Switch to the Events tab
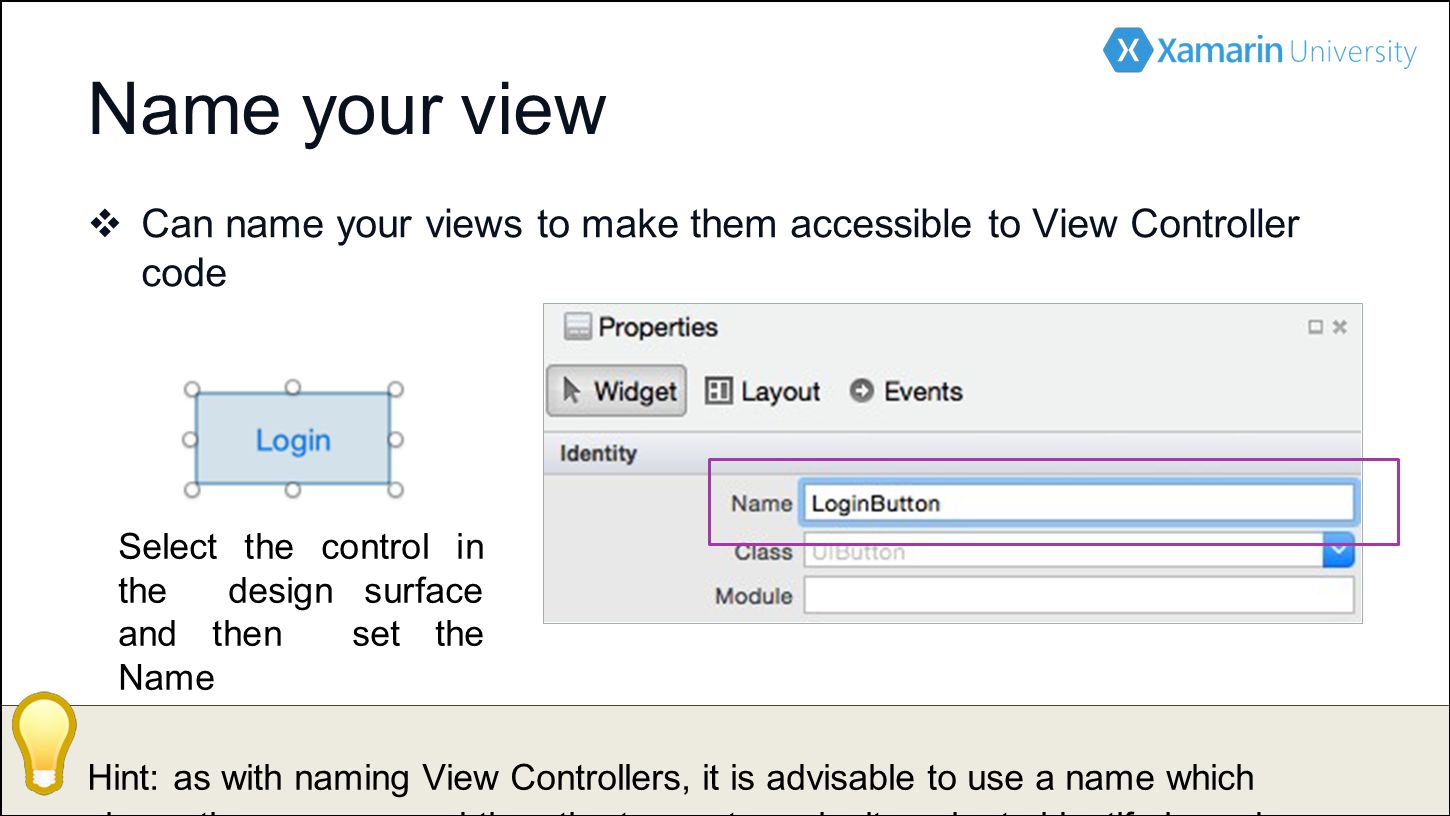 [906, 391]
